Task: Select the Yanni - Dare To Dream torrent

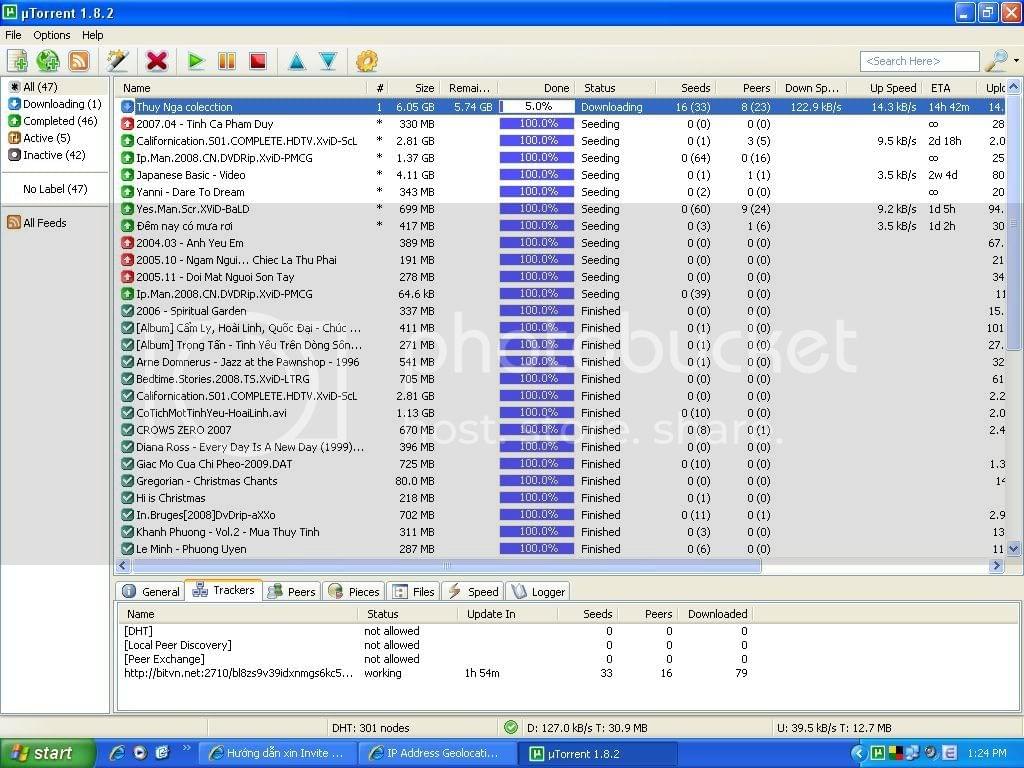Action: pyautogui.click(x=562, y=192)
